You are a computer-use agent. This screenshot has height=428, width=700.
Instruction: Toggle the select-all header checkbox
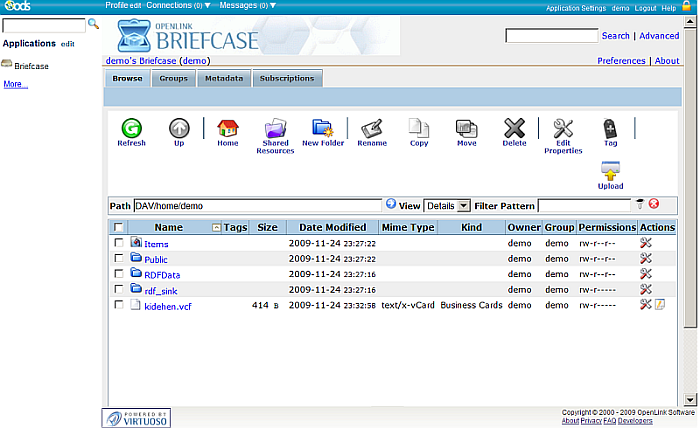(x=120, y=228)
